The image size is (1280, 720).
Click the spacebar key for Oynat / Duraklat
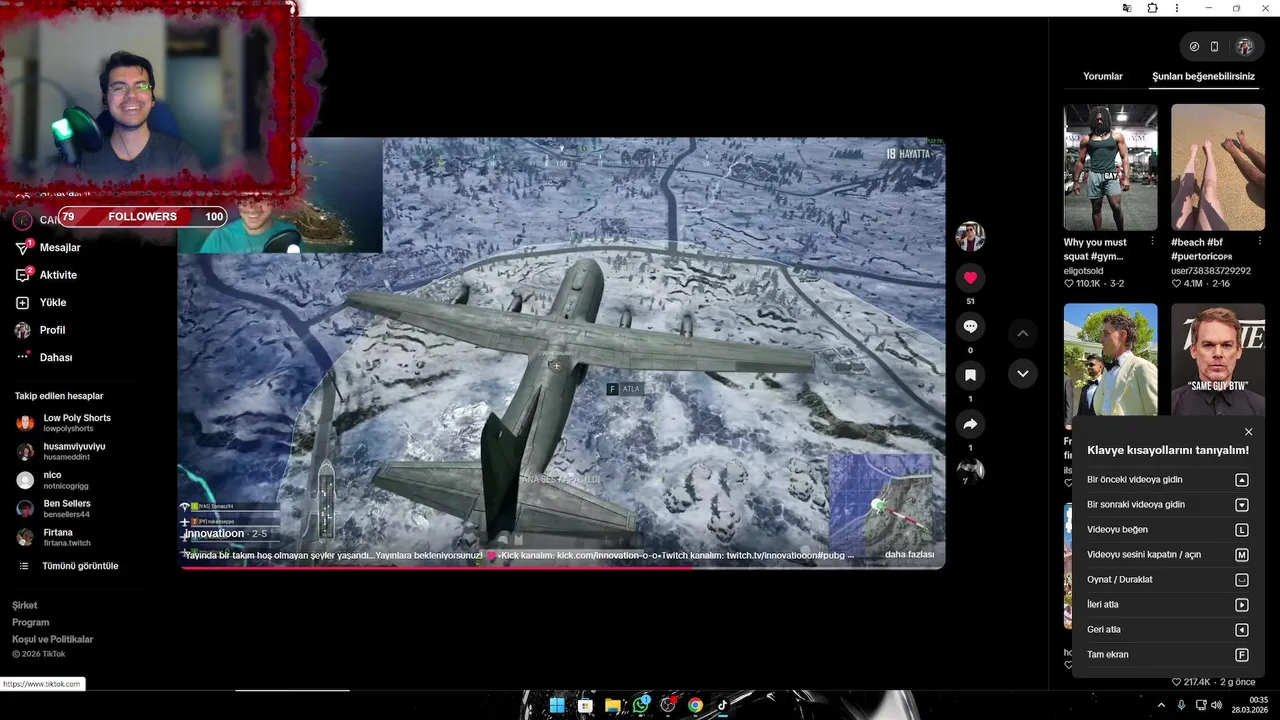coord(1242,580)
